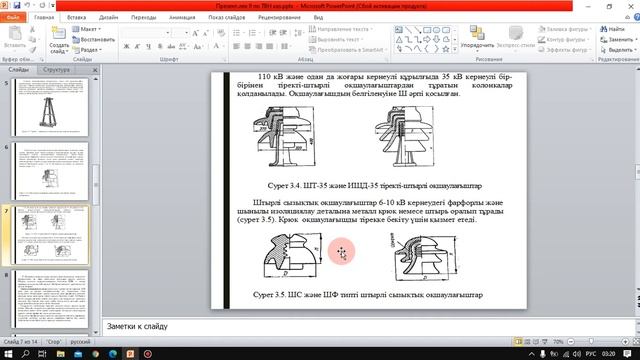The width and height of the screenshot is (640, 360).
Task: Open PowerPoint help with the question mark icon
Action: tap(637, 18)
